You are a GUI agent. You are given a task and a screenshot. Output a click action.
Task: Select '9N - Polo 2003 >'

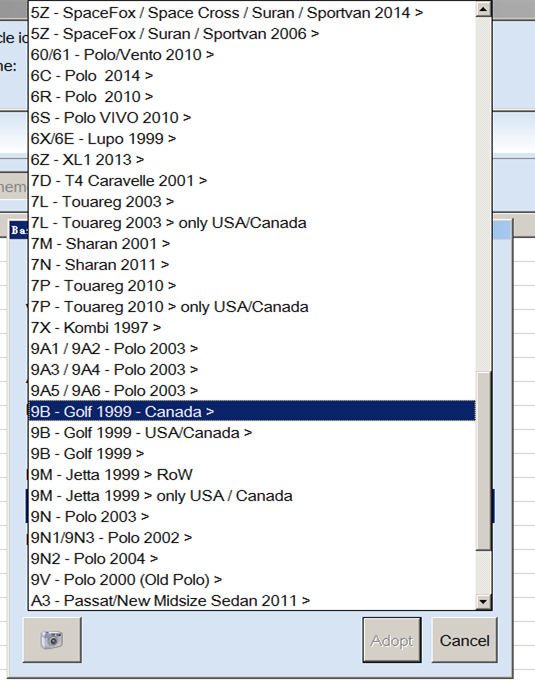click(252, 517)
